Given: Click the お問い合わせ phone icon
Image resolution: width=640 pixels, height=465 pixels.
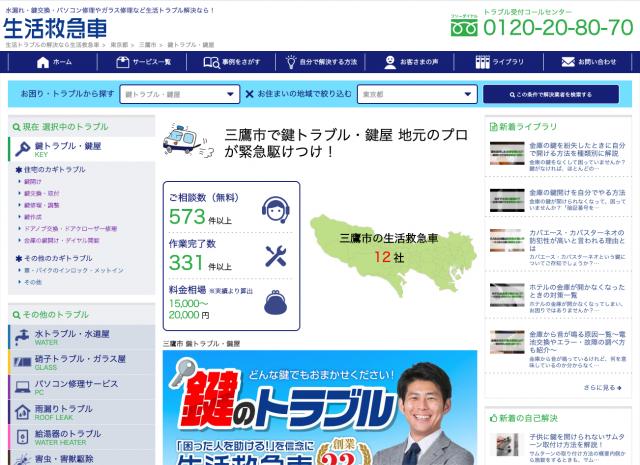Looking at the screenshot, I should (x=569, y=62).
